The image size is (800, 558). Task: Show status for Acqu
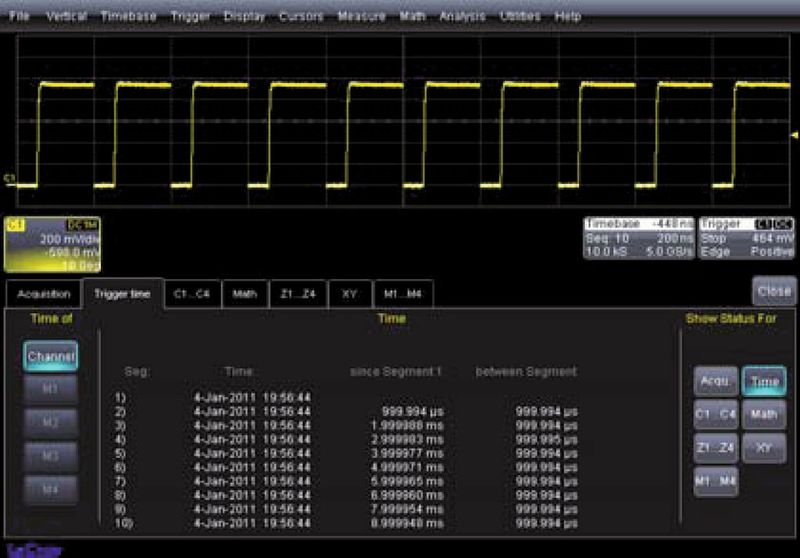(716, 381)
